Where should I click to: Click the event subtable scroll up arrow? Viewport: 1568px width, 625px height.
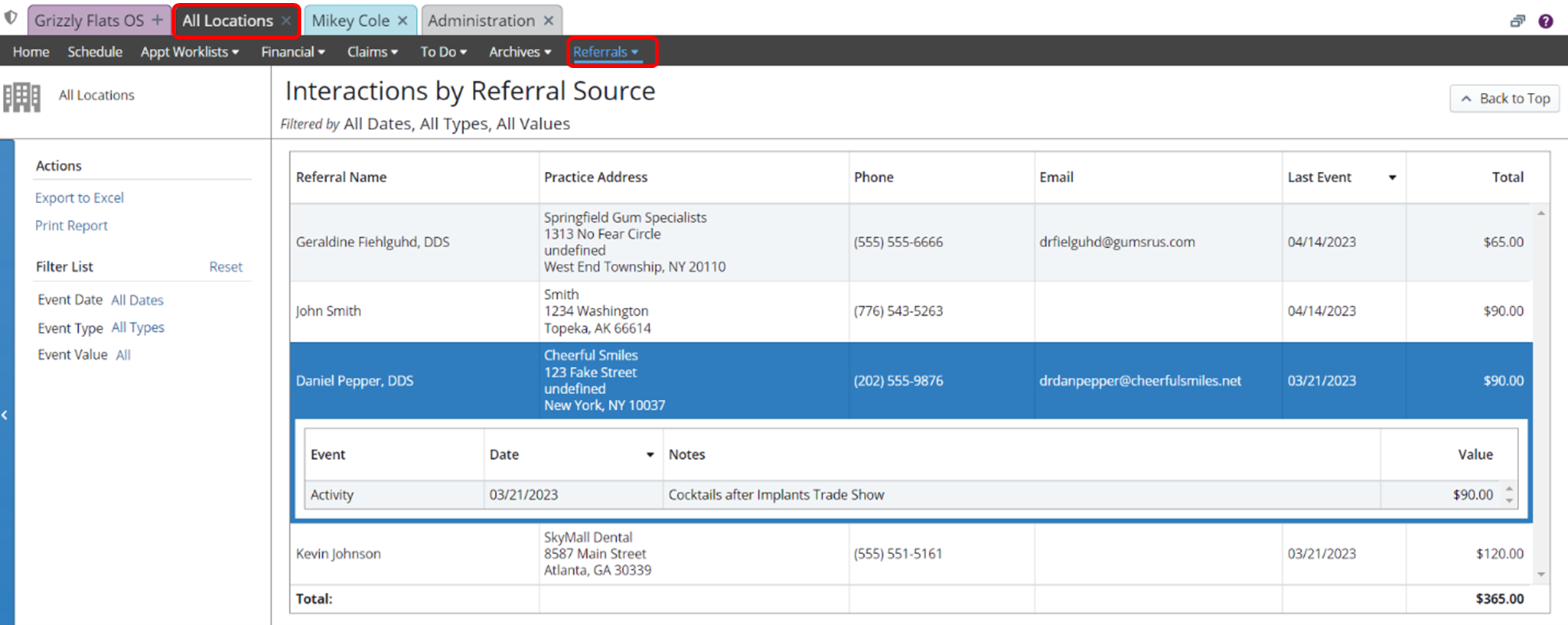click(x=1510, y=488)
